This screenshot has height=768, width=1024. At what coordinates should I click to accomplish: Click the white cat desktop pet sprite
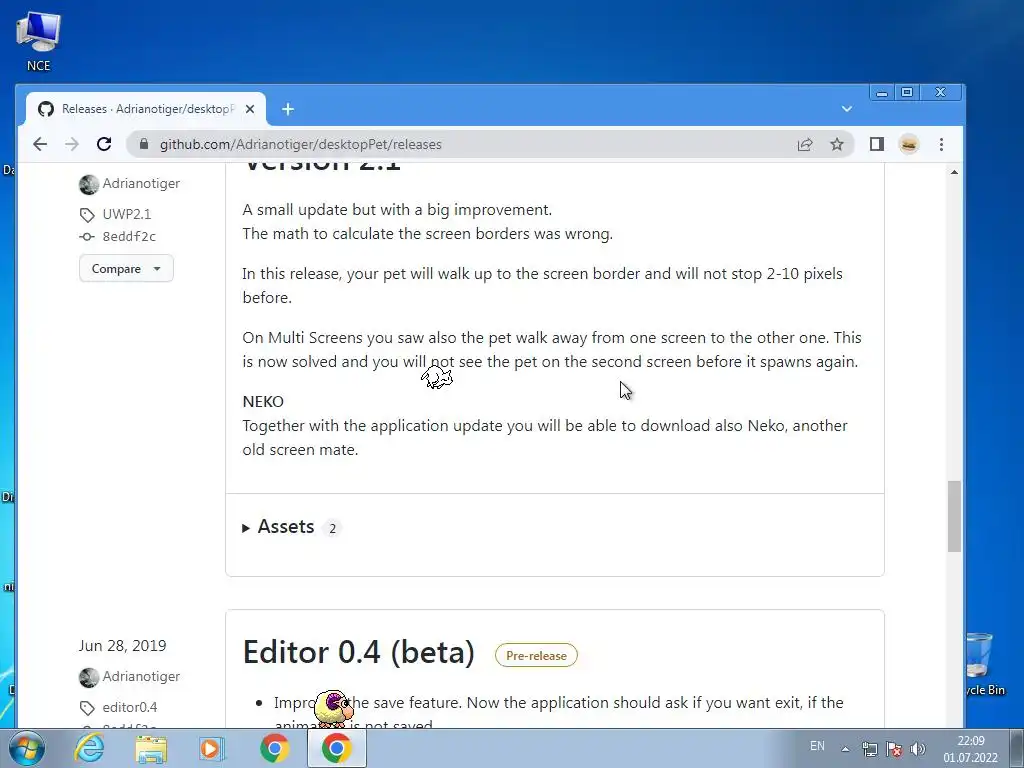[x=437, y=377]
